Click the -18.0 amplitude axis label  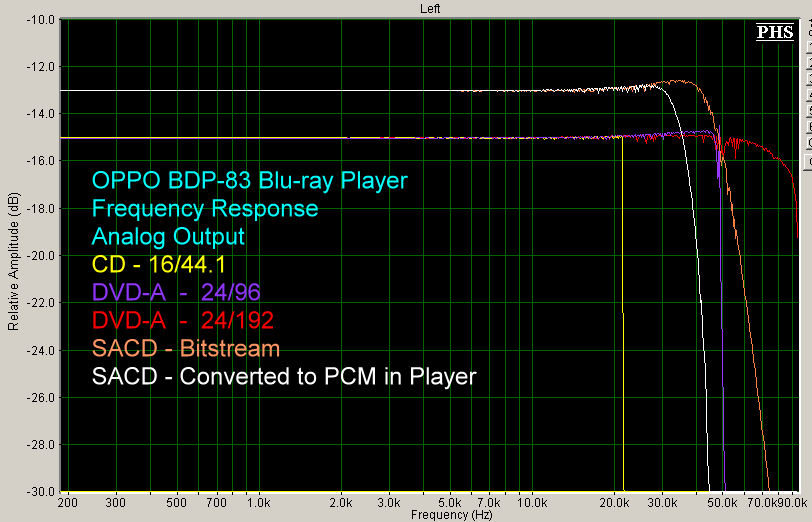point(40,209)
